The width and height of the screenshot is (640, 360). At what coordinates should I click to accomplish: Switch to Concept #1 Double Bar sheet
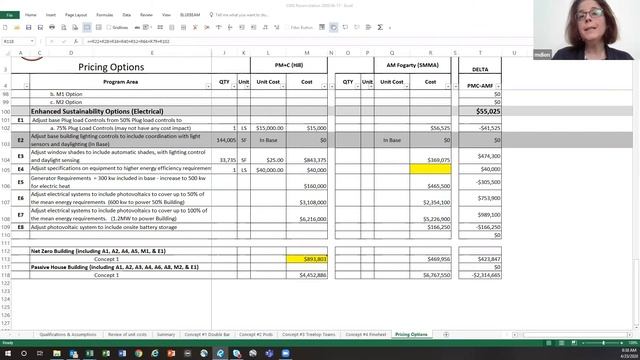click(x=207, y=334)
